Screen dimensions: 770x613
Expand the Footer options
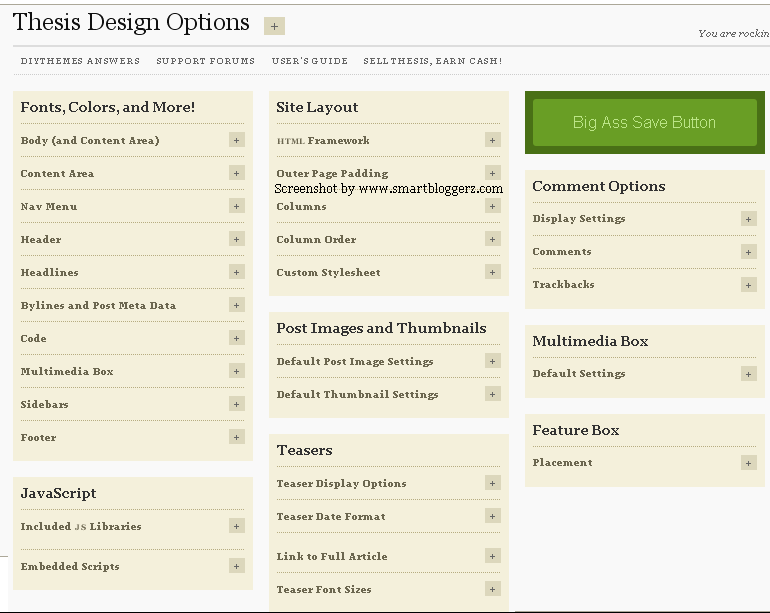pyautogui.click(x=237, y=437)
